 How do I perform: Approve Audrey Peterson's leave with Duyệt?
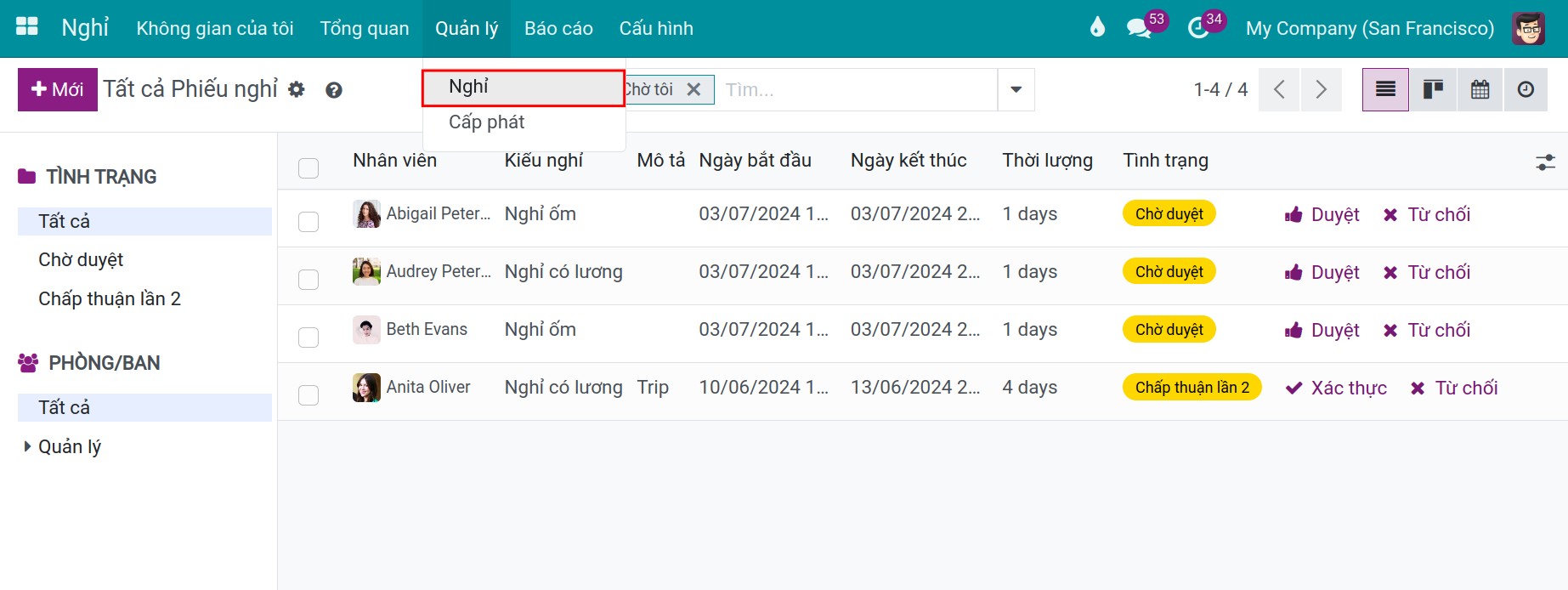pos(1322,272)
